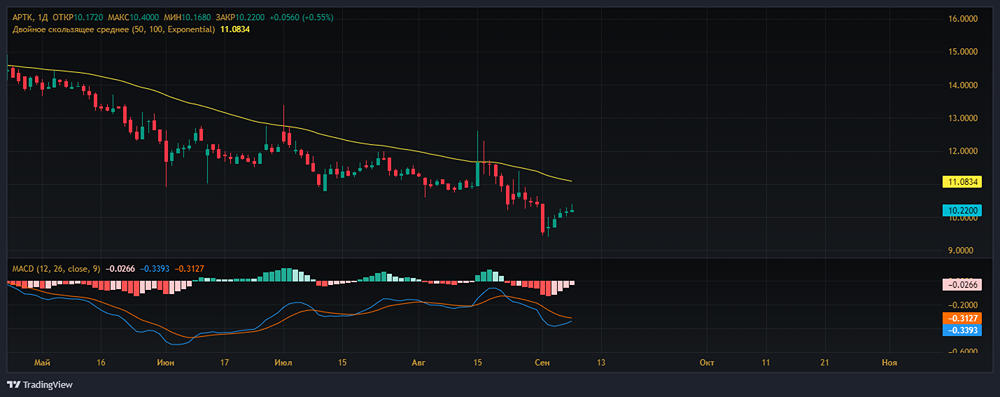Click the TradingView logo
1000x397 pixels.
click(x=39, y=385)
